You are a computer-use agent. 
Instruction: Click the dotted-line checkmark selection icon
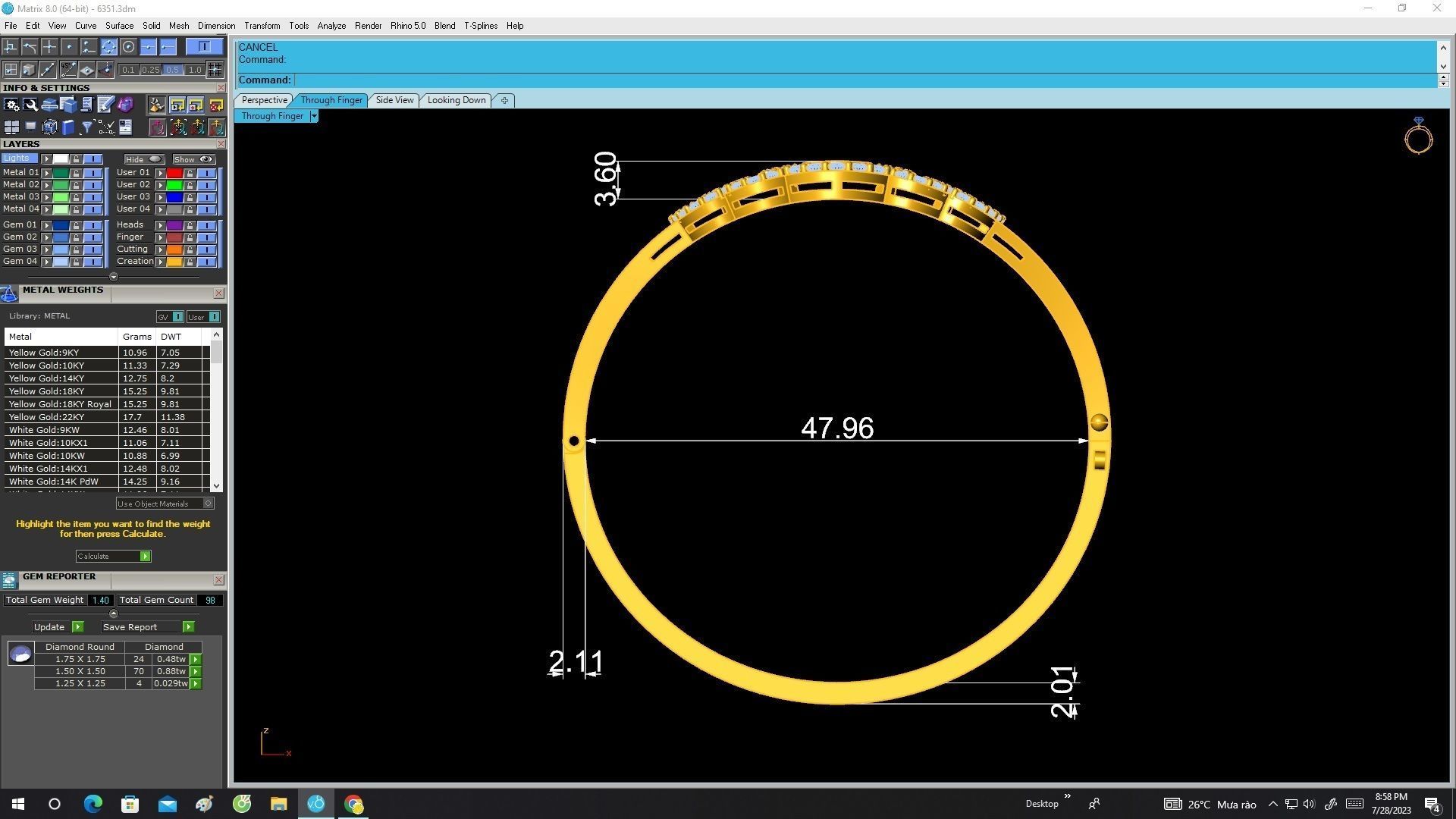pos(106,127)
